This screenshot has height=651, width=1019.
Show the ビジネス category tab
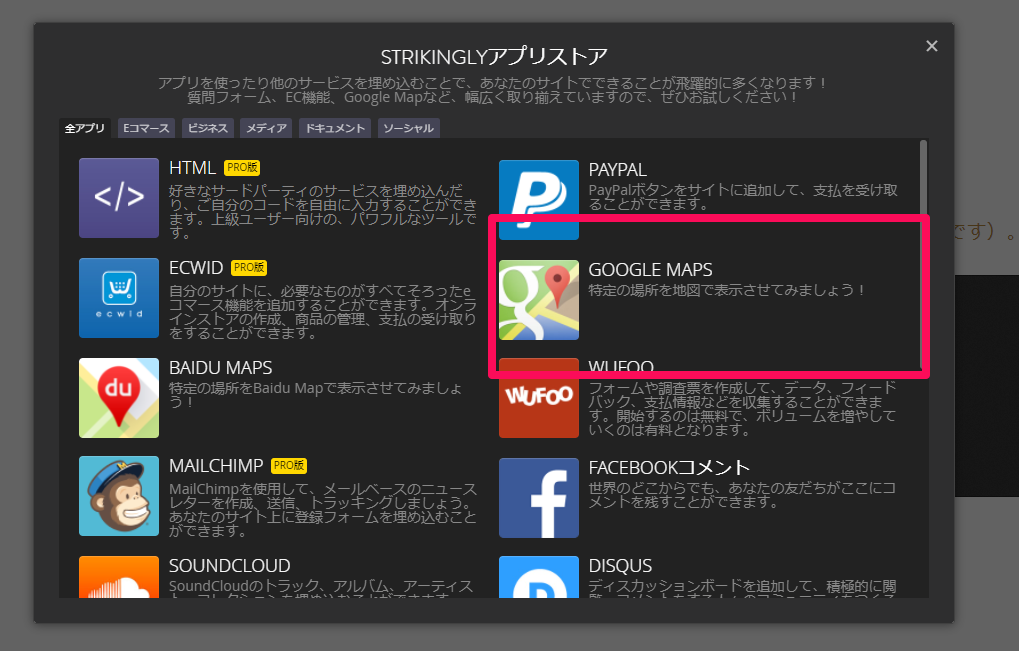[x=208, y=129]
